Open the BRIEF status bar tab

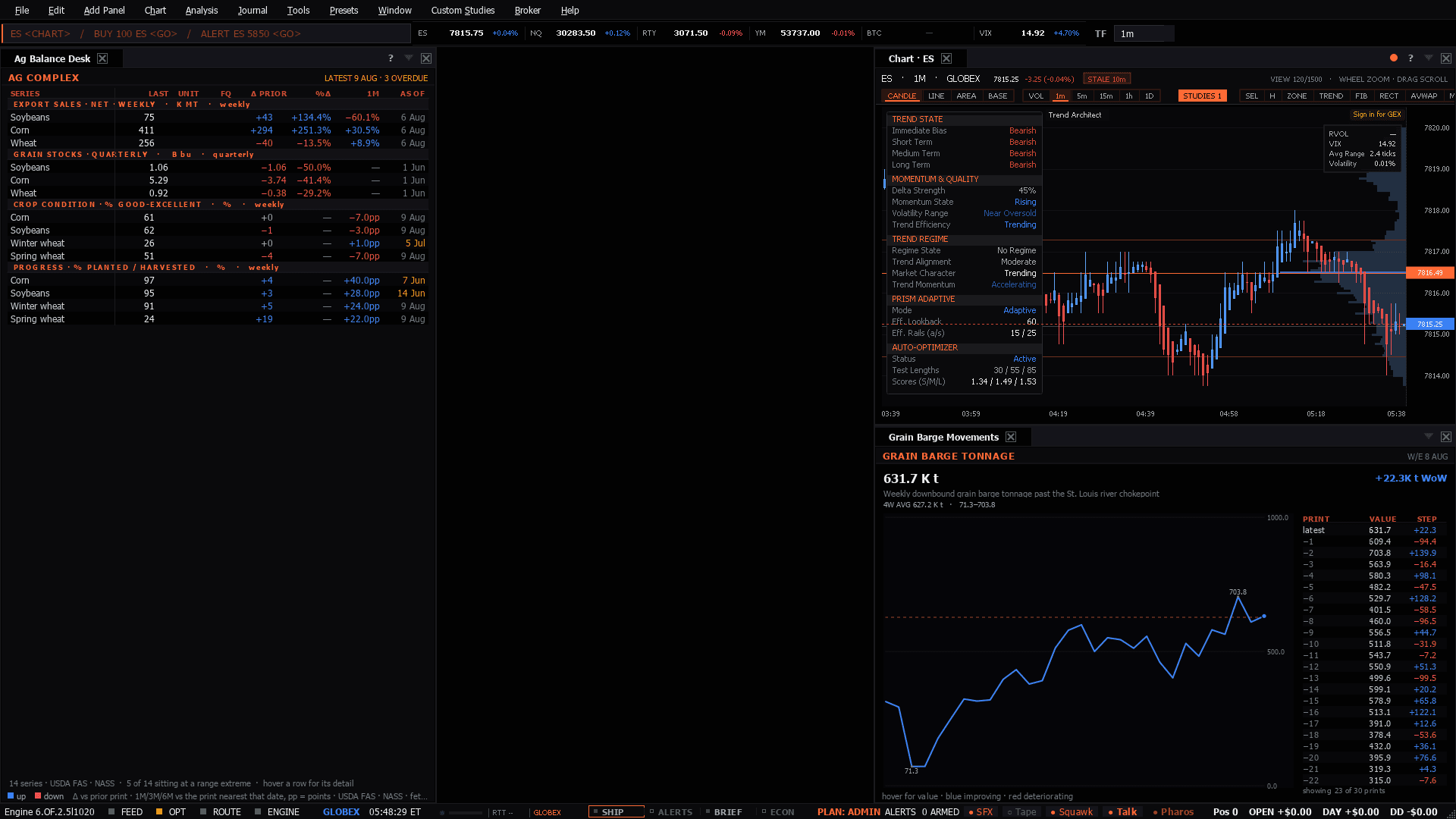pos(724,811)
